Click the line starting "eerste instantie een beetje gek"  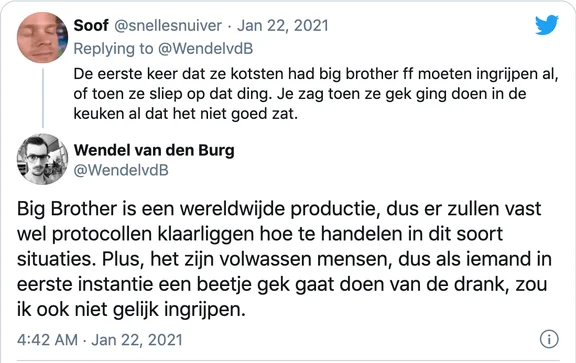(282, 284)
